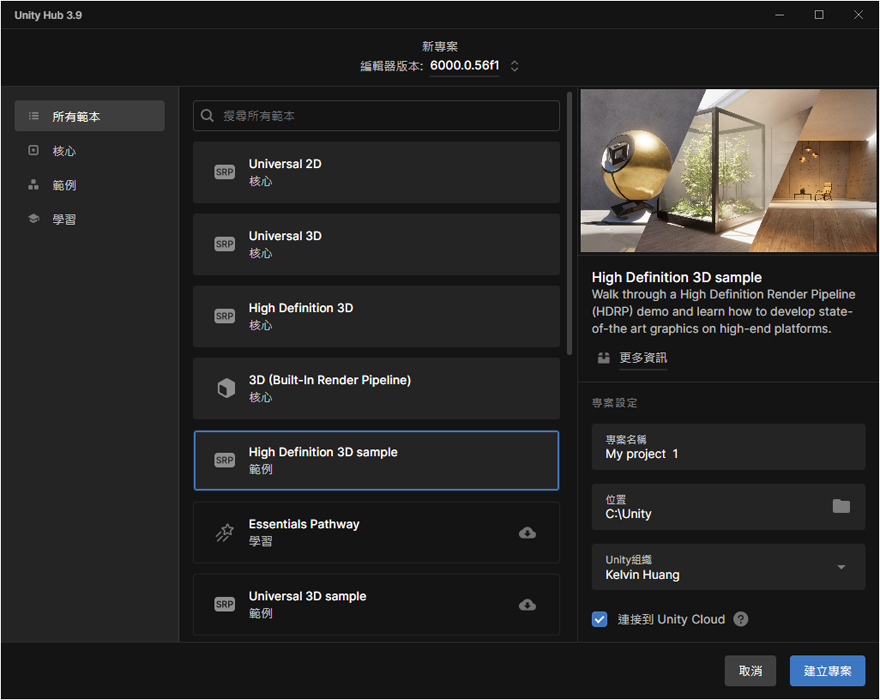Expand the editor version 6000.0.56f1 selector
Screen dimensions: 880x700
[515, 67]
